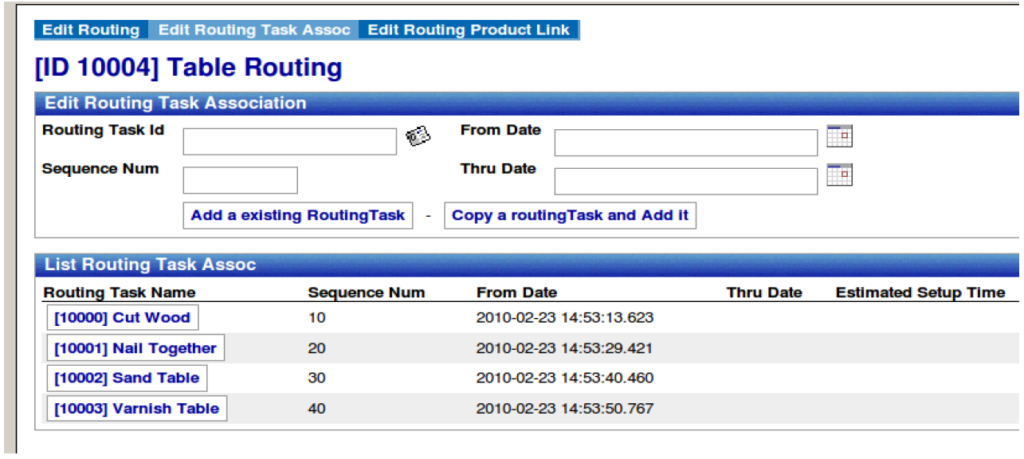Focus the Sequence Num input box

coord(240,180)
